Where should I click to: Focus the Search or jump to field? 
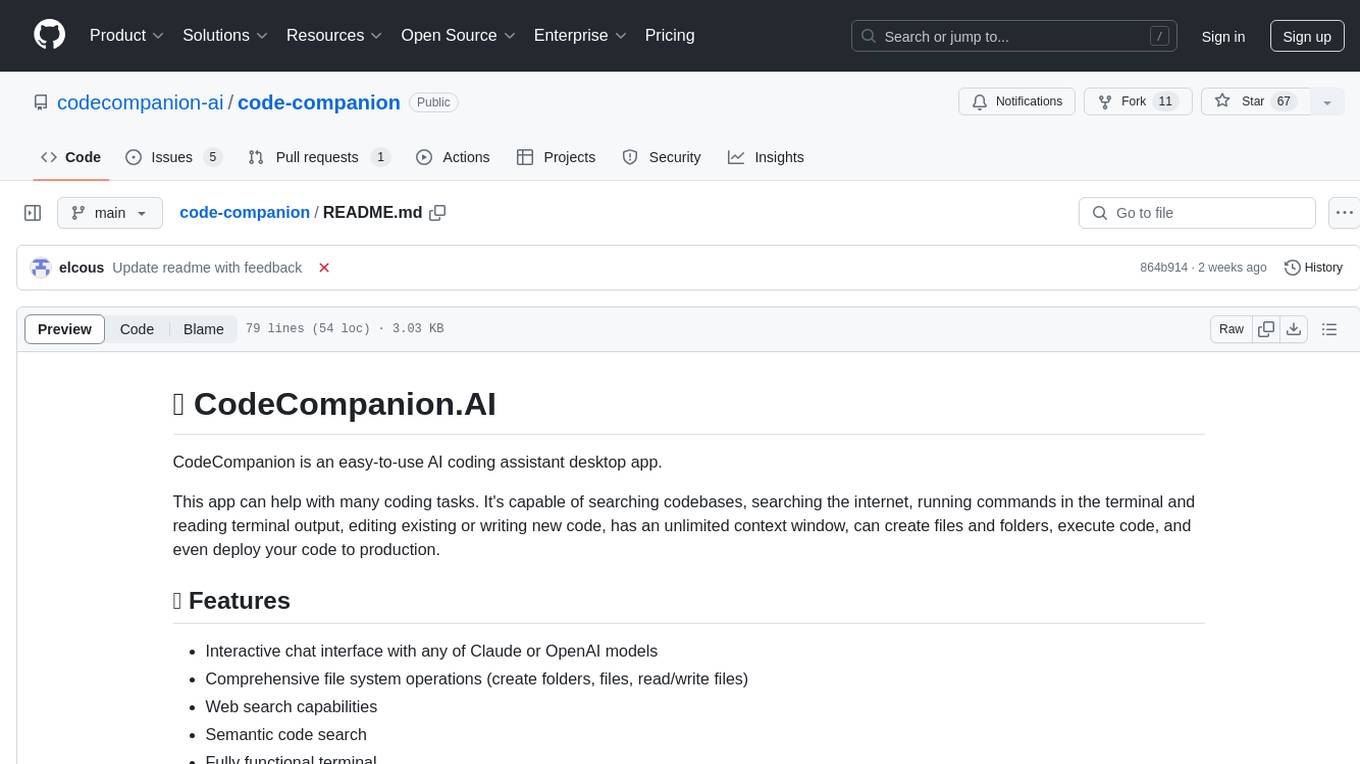(1012, 36)
